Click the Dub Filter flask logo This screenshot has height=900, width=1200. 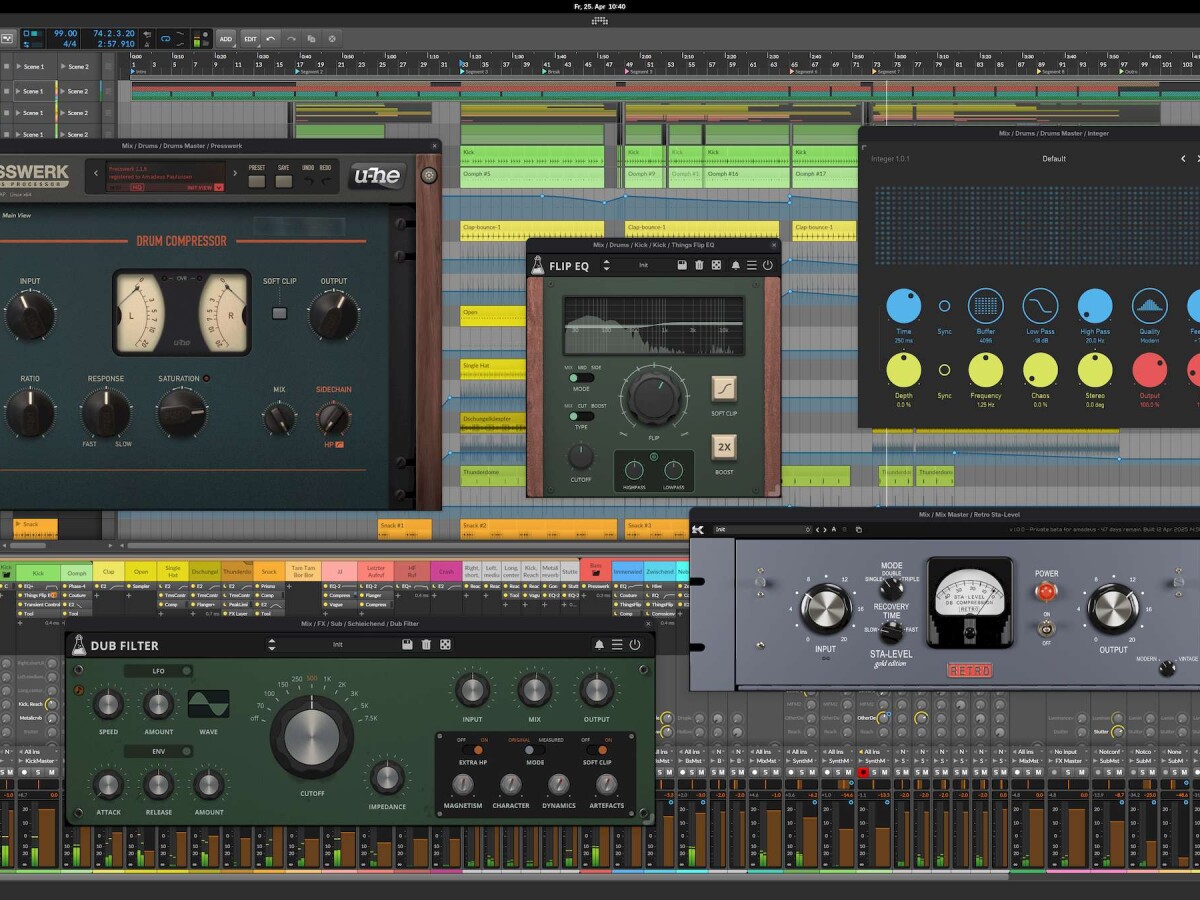79,645
